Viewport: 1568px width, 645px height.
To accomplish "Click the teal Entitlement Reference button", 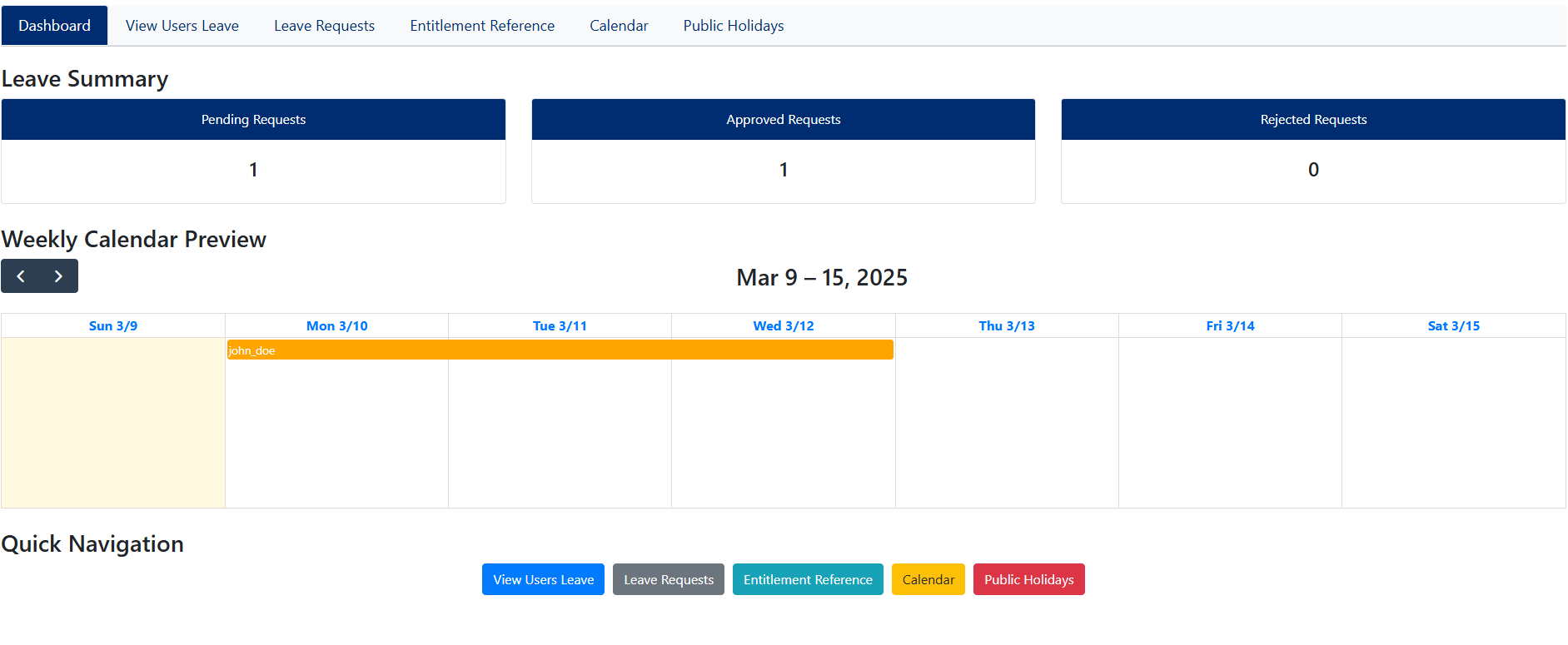I will [x=807, y=579].
